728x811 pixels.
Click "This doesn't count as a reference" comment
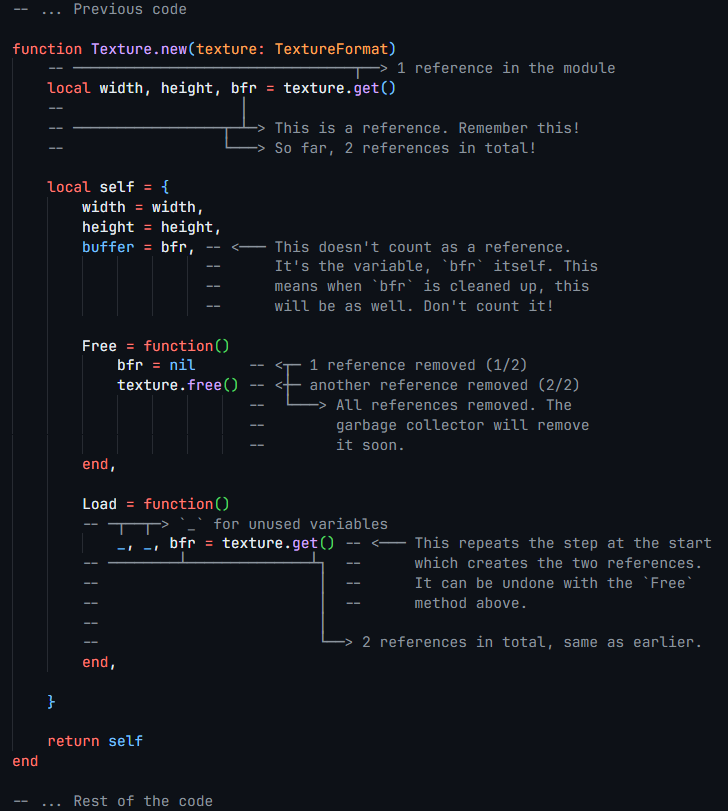click(422, 247)
